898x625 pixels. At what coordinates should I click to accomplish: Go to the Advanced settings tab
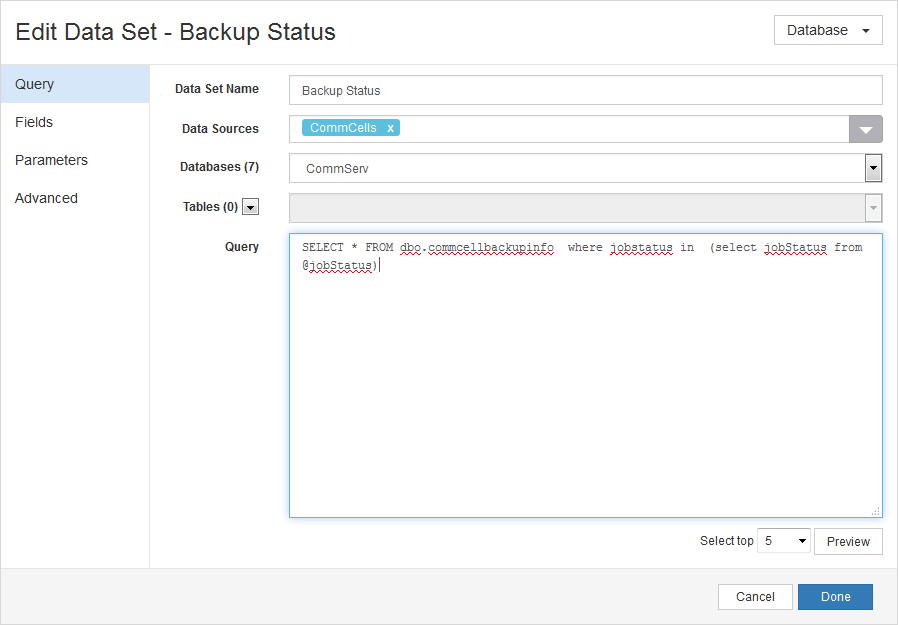tap(45, 197)
